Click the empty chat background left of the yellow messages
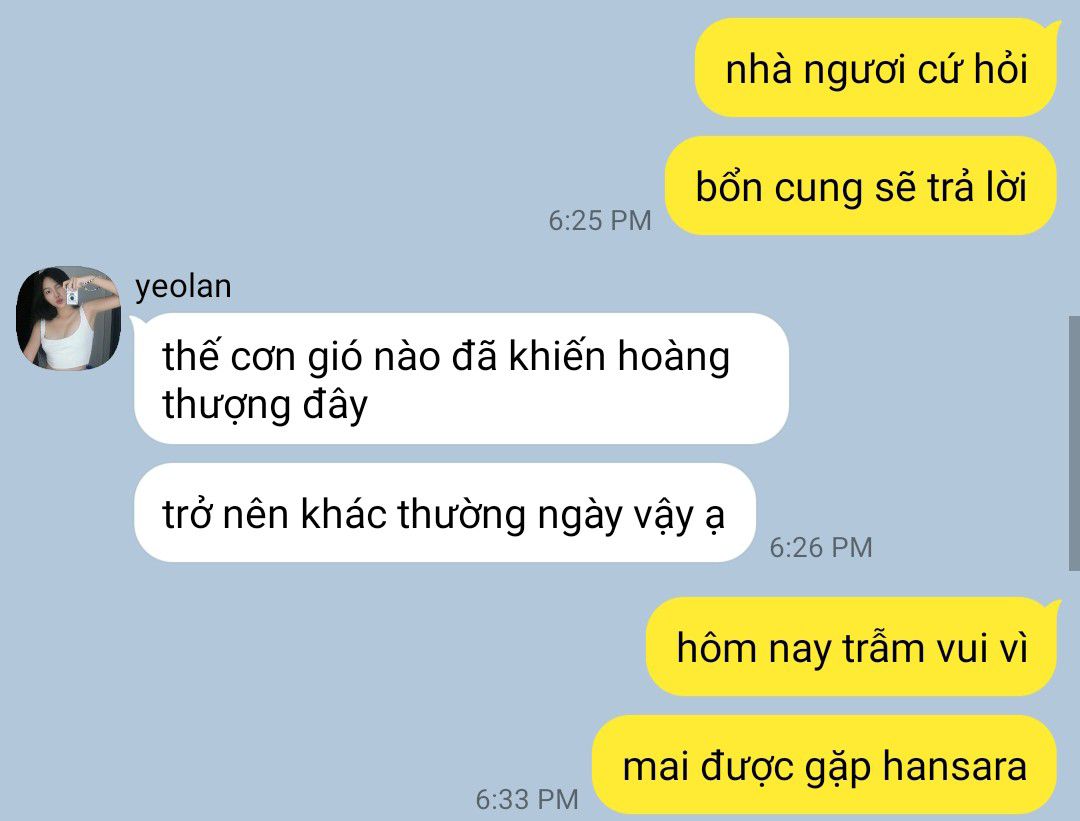 click(x=344, y=124)
